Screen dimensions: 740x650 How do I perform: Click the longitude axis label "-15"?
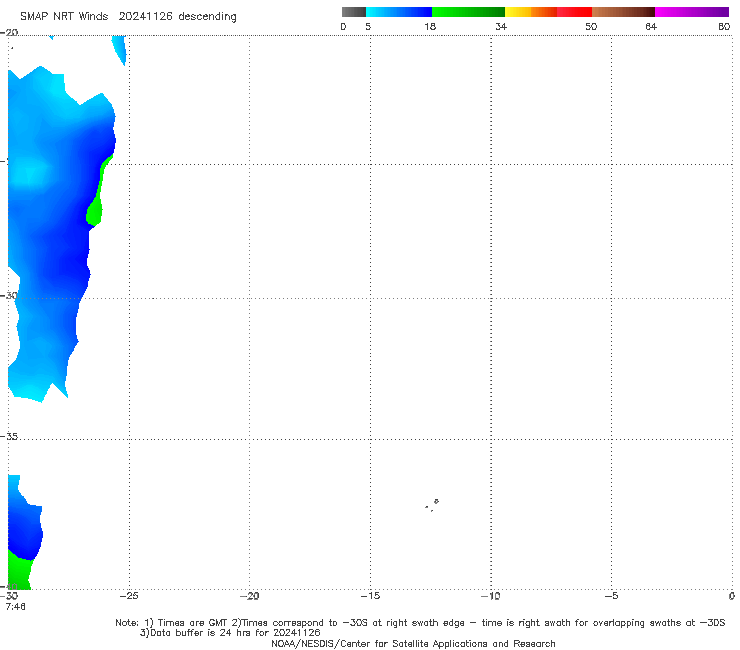coord(370,596)
